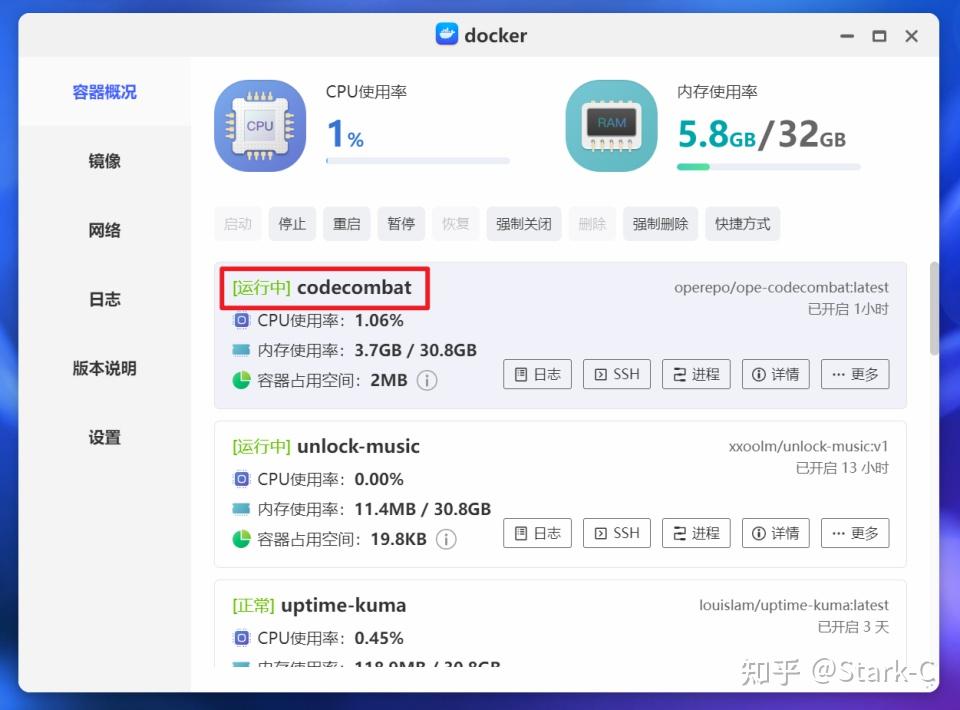
Task: Click the blue CPU chip icon at top left
Action: 259,125
